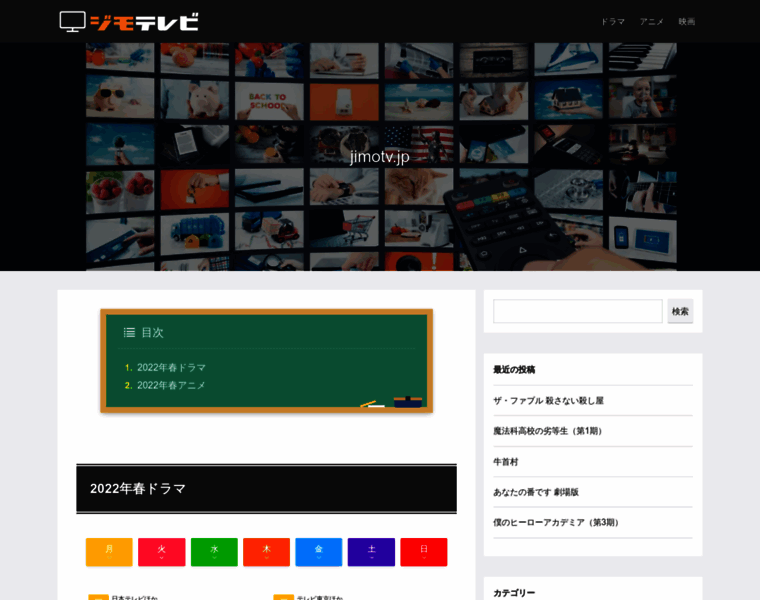Select the green 水 day tab
760x600 pixels.
click(214, 552)
